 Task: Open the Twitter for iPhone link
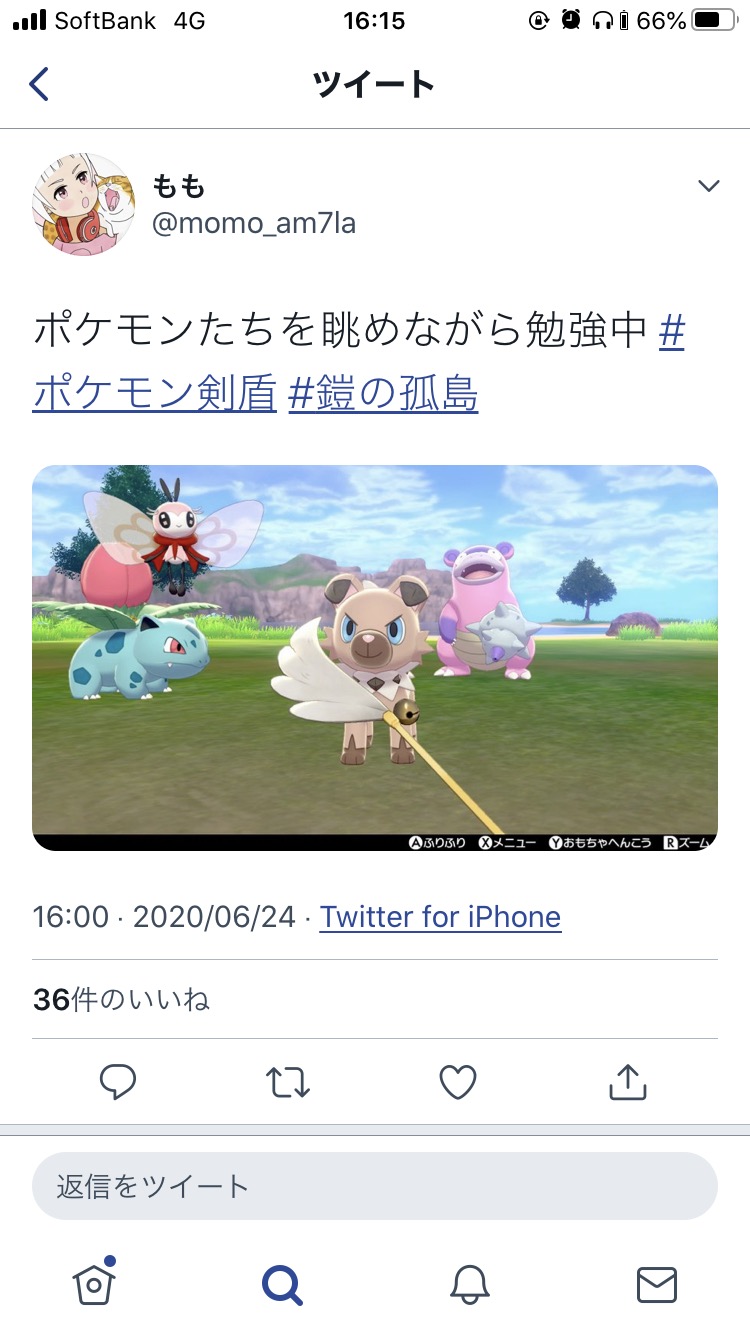pyautogui.click(x=440, y=917)
